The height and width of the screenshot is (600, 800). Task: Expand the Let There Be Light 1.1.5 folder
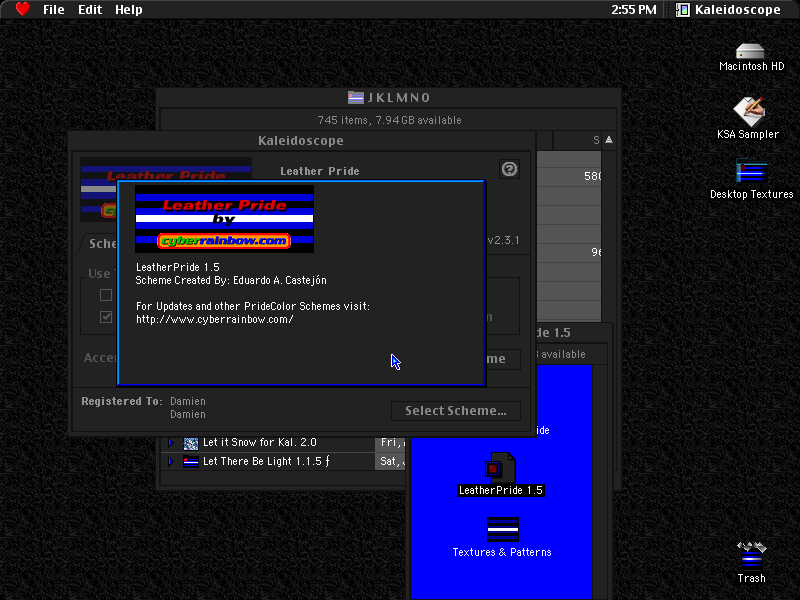pyautogui.click(x=171, y=461)
